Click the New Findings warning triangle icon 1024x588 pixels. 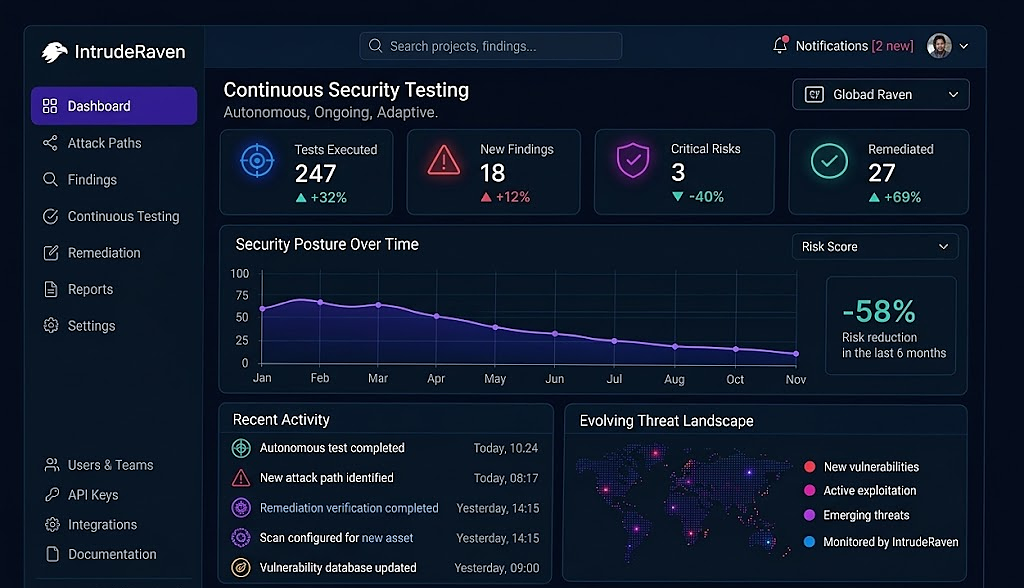[x=444, y=160]
